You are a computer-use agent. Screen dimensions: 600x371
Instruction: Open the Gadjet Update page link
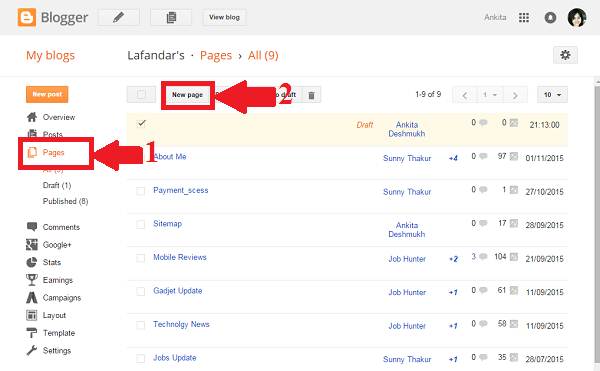(178, 291)
